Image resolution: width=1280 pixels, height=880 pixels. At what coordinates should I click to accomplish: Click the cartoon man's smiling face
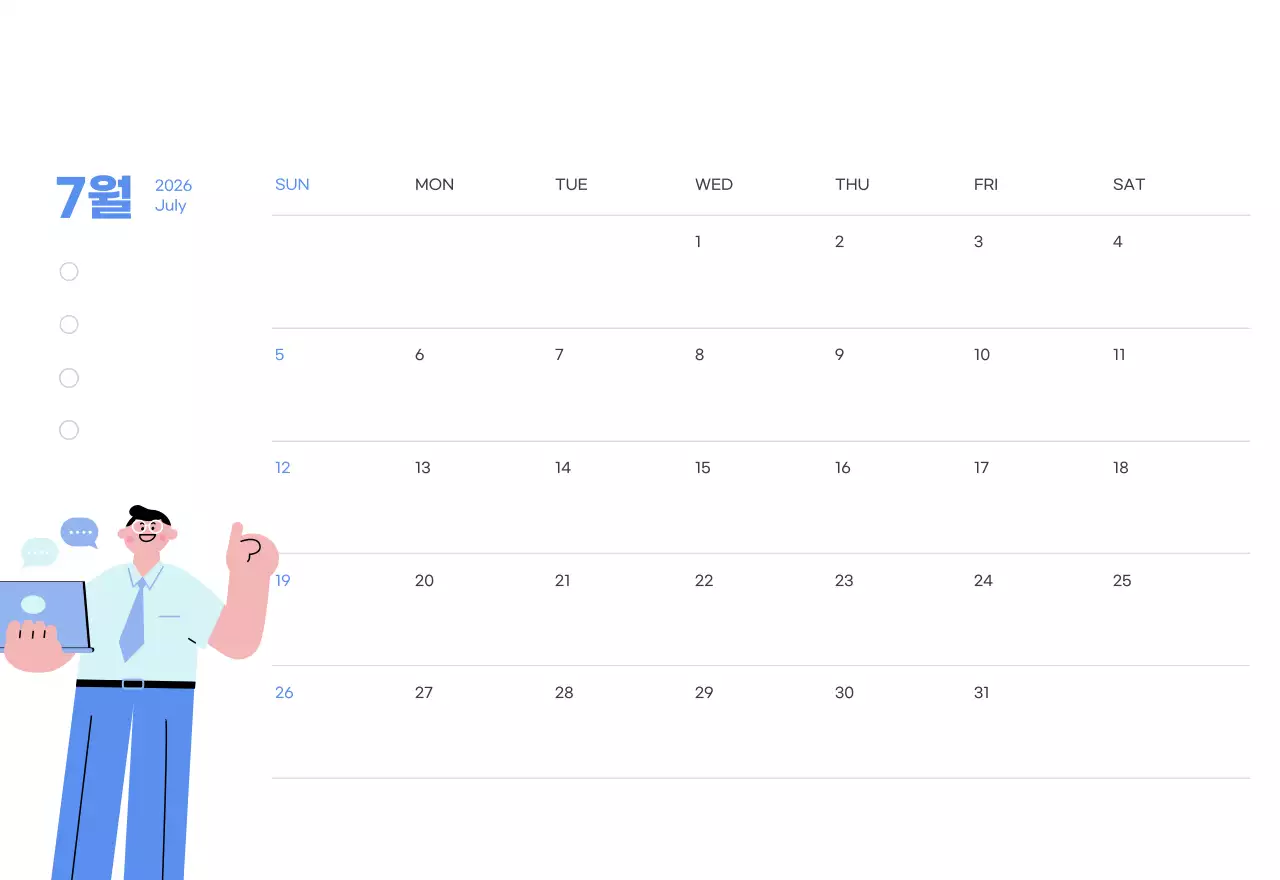coord(148,533)
